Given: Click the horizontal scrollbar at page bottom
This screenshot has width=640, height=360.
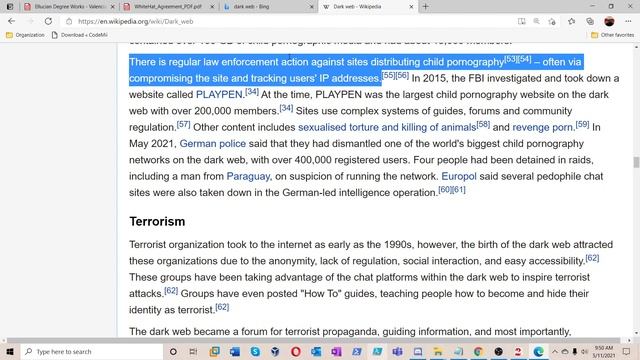Looking at the screenshot, I should pos(314,340).
